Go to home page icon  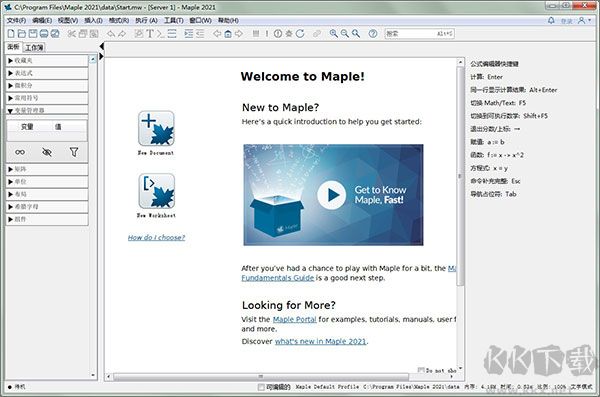click(x=228, y=34)
